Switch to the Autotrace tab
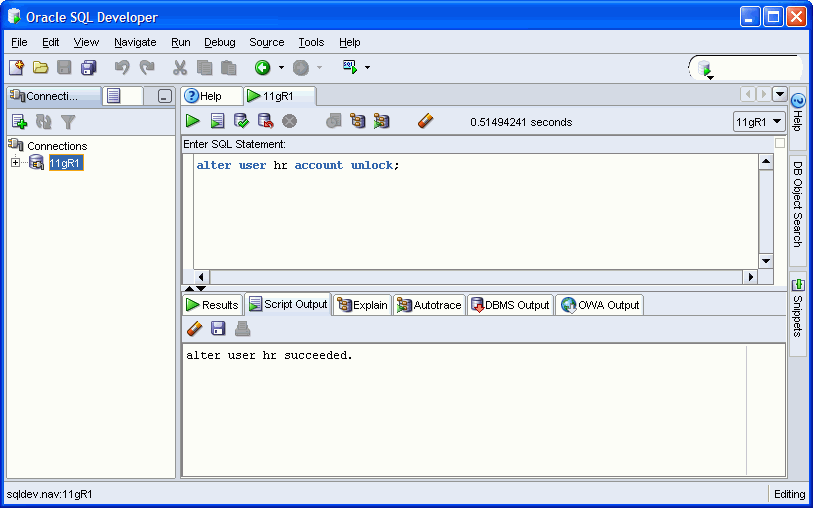The image size is (813, 508). [x=429, y=305]
